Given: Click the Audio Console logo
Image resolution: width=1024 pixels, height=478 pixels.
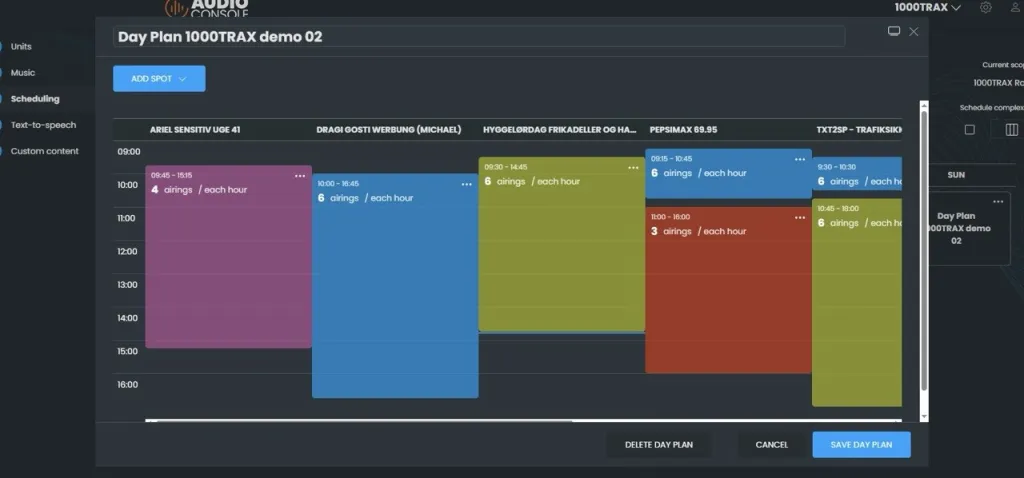Looking at the screenshot, I should click(208, 8).
